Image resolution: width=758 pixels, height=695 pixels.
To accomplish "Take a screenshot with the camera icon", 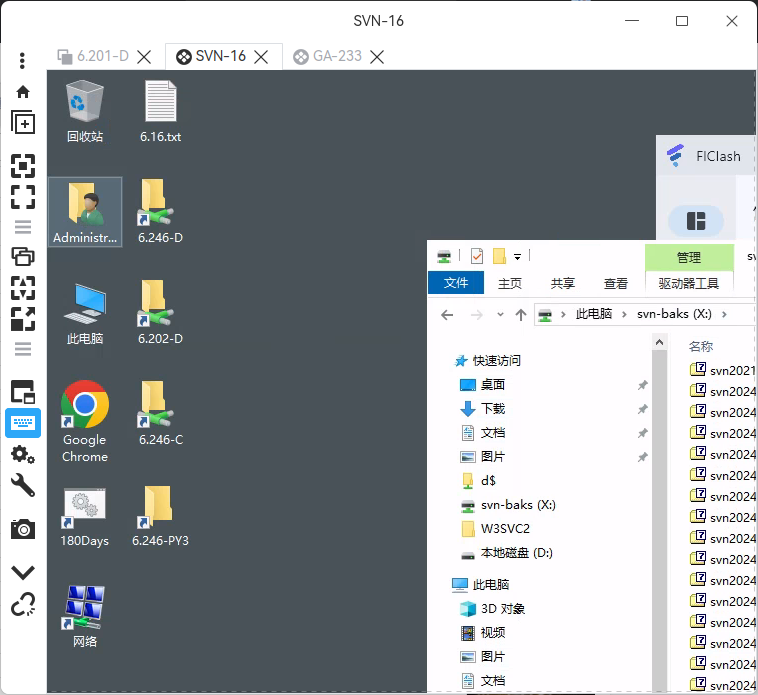I will coord(23,529).
